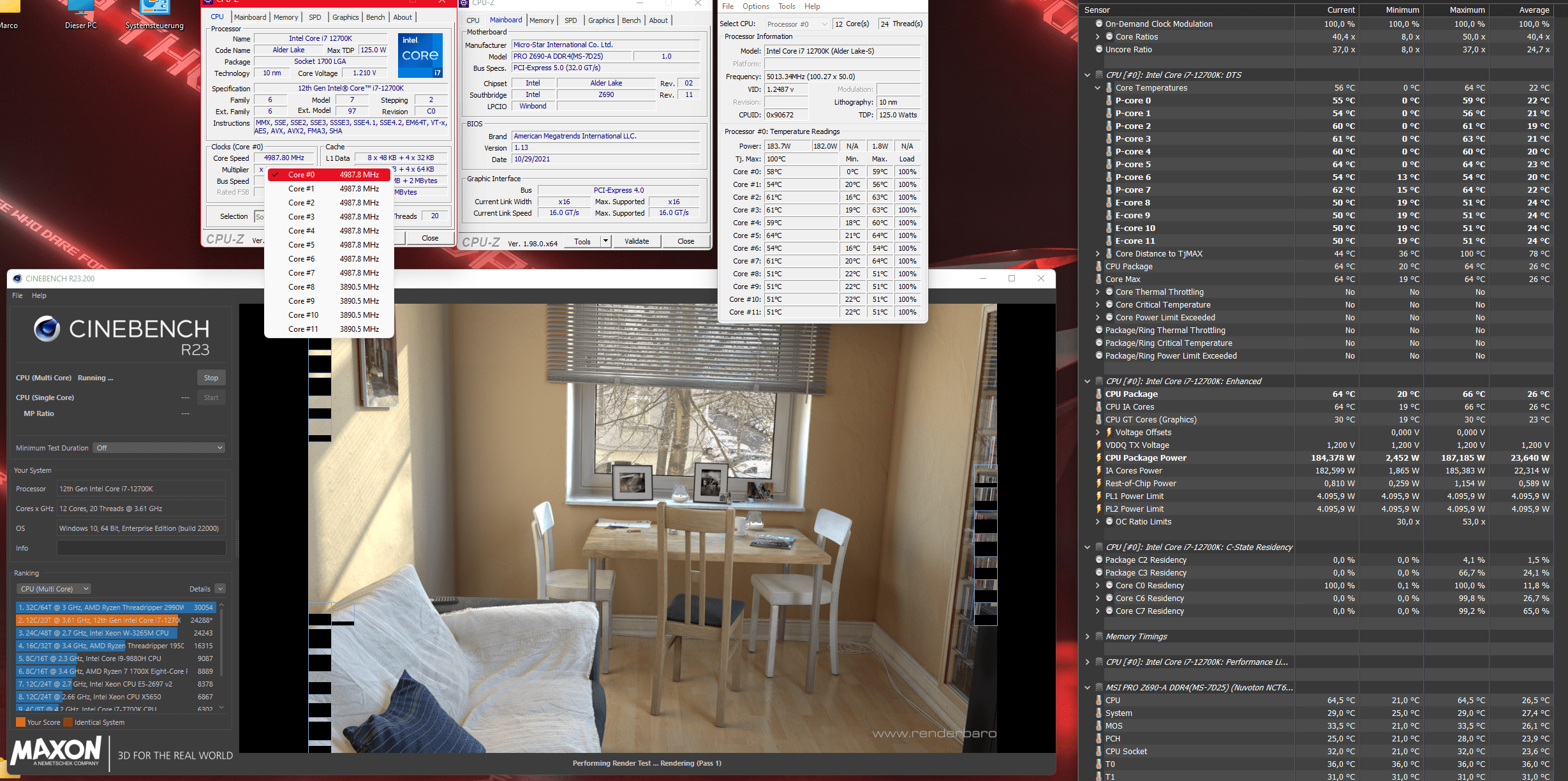Click the Validate button in CPU-Z
This screenshot has width=1568, height=781.
[x=637, y=241]
